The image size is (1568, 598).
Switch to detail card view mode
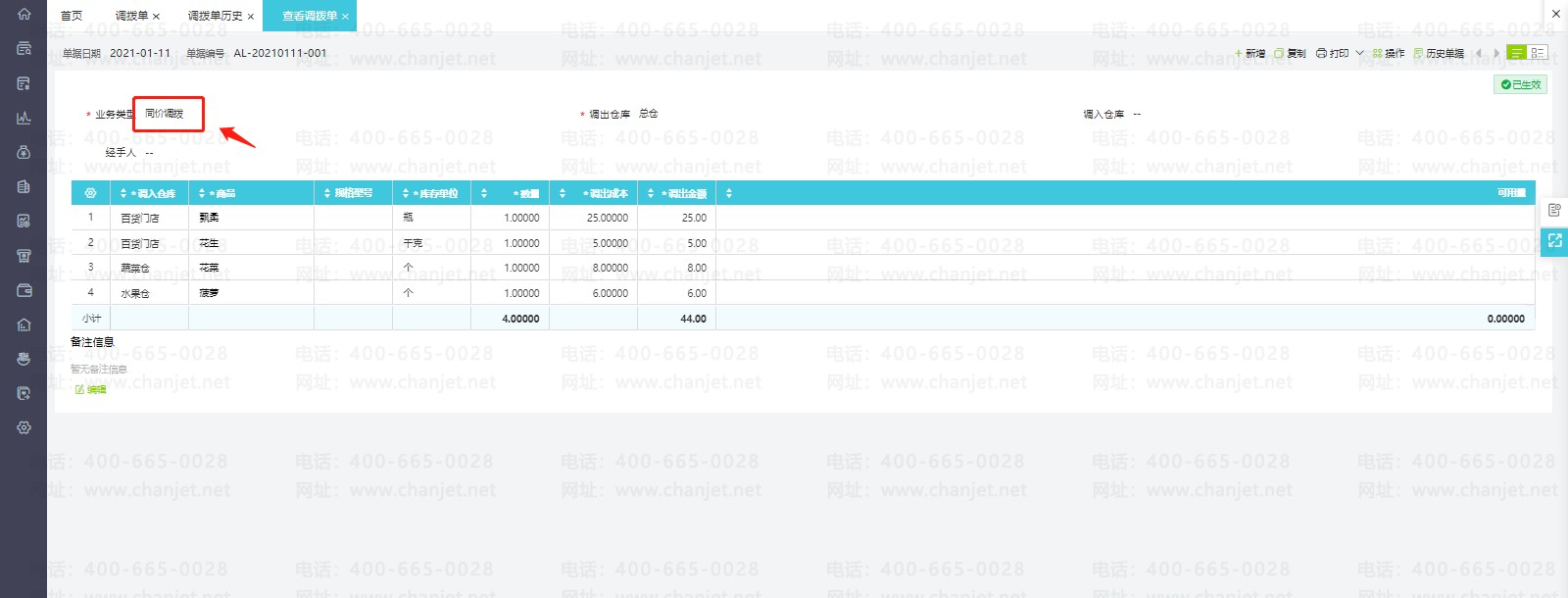(x=1537, y=53)
